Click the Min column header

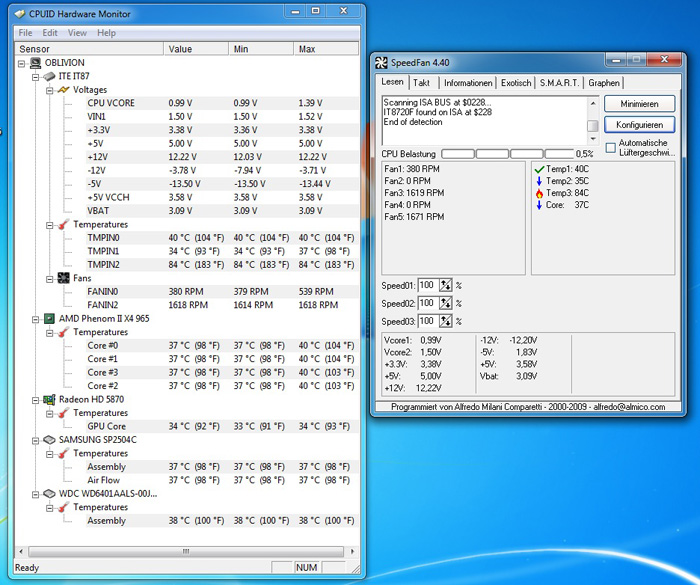tap(262, 49)
